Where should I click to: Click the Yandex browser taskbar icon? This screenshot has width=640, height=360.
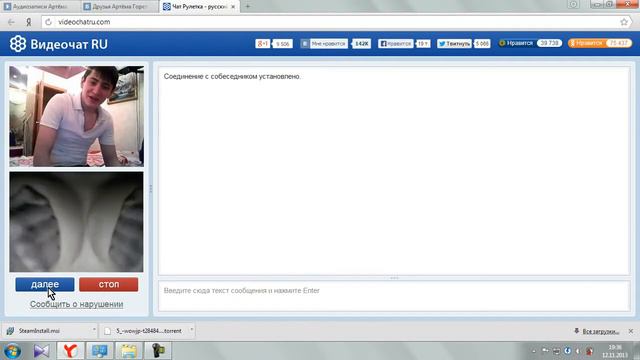tap(71, 351)
